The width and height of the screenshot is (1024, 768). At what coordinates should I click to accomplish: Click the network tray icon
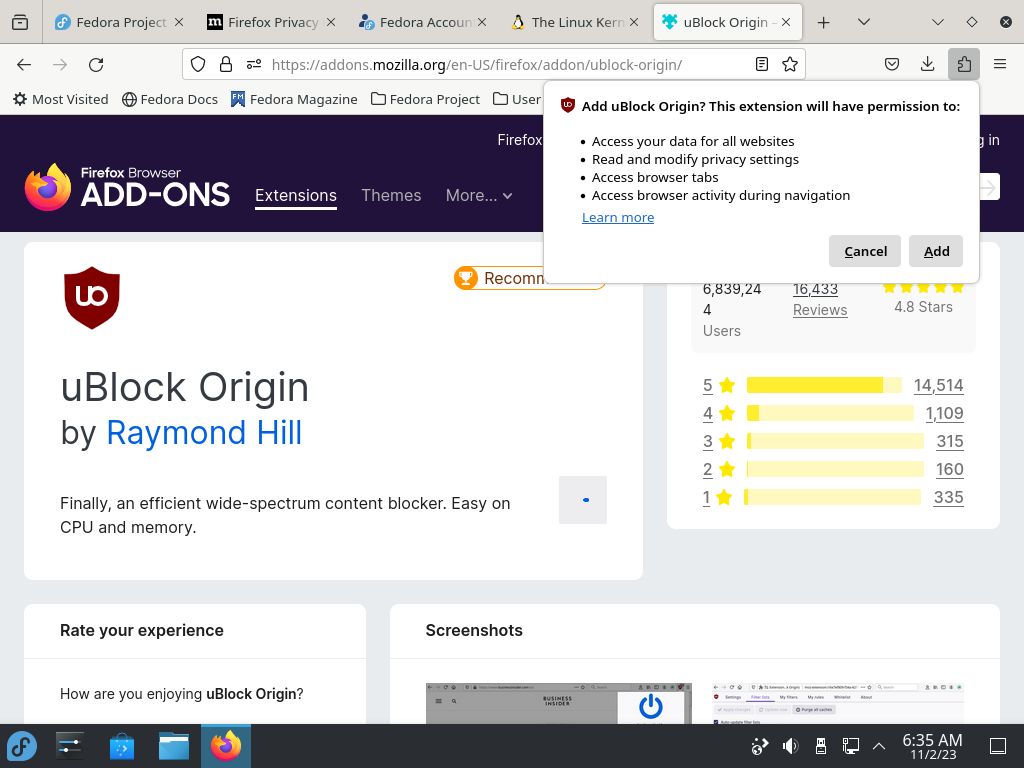click(850, 746)
